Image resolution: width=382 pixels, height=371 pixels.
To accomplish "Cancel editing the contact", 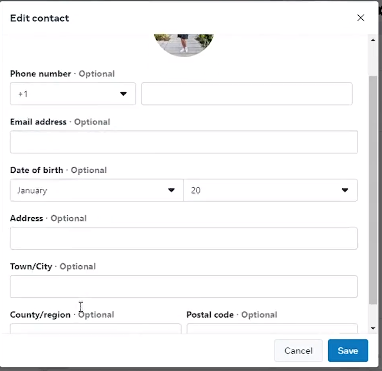I will click(298, 350).
